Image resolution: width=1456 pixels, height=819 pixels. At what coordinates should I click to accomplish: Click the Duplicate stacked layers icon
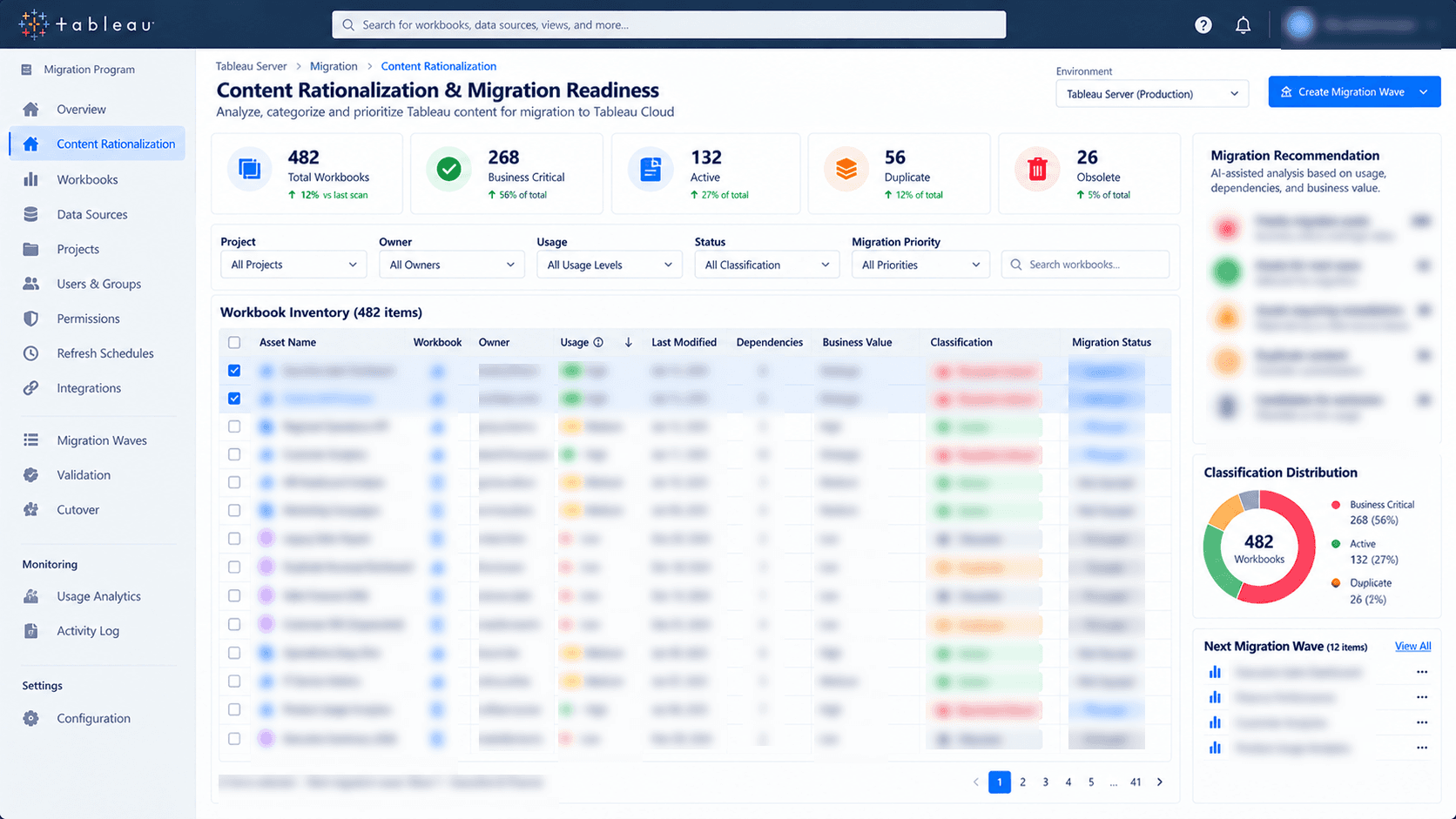point(846,170)
